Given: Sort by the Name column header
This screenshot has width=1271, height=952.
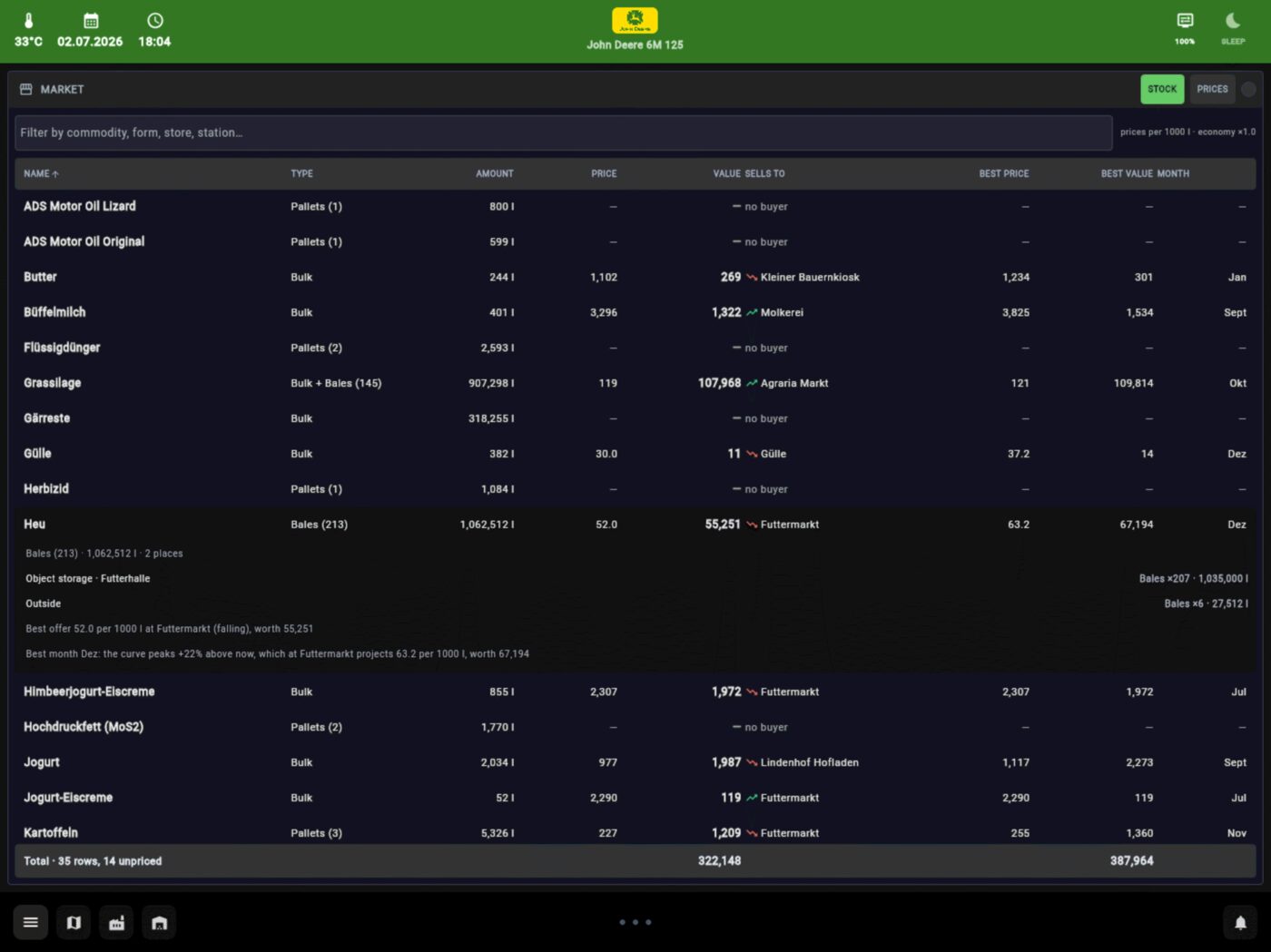Looking at the screenshot, I should click(41, 173).
